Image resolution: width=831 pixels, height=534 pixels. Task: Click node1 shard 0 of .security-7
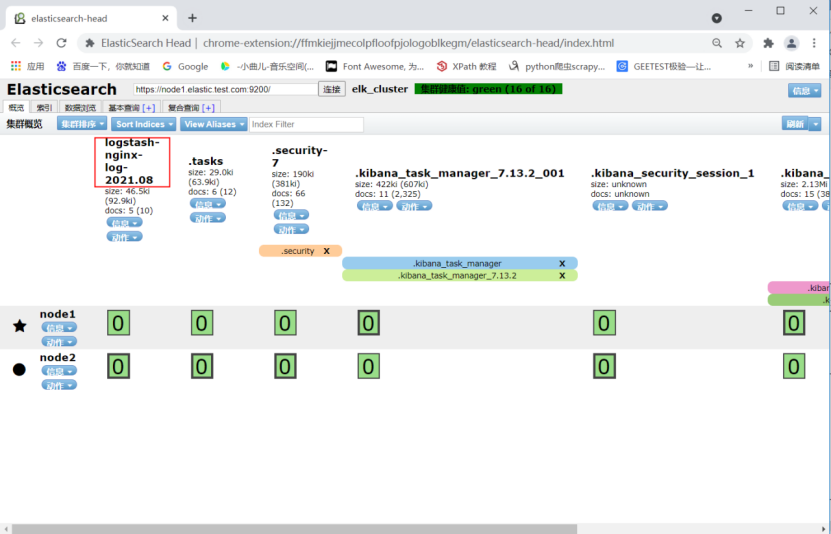point(285,323)
